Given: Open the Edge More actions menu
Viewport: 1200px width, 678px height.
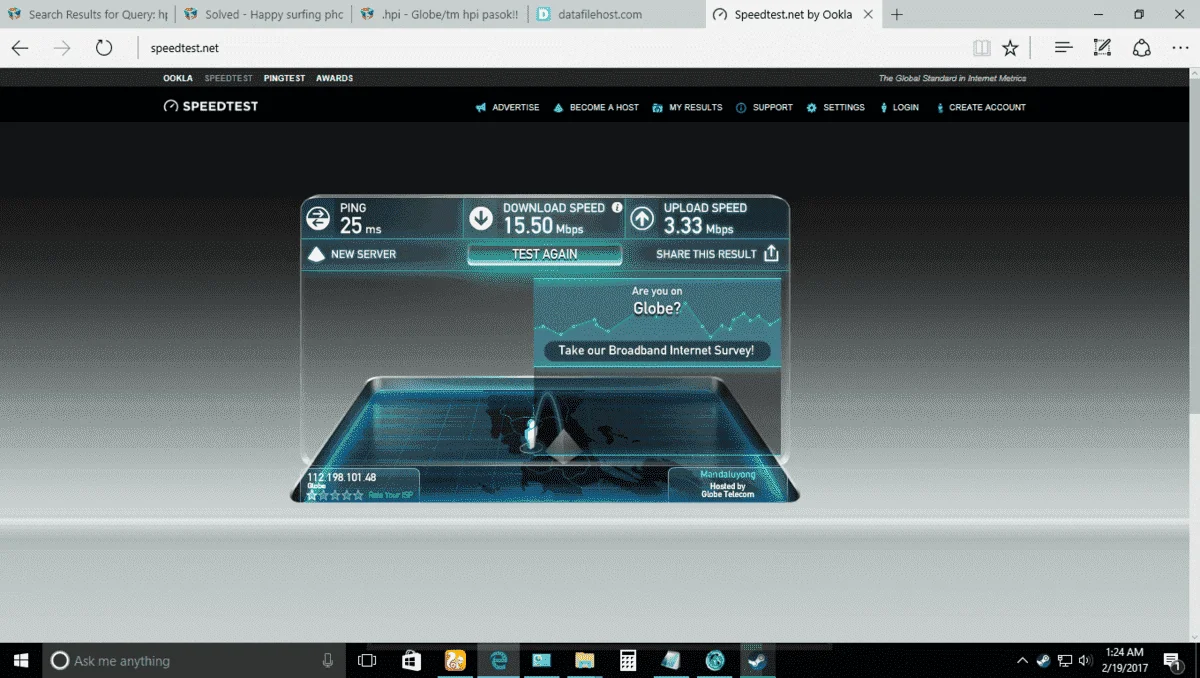Looking at the screenshot, I should click(1179, 48).
